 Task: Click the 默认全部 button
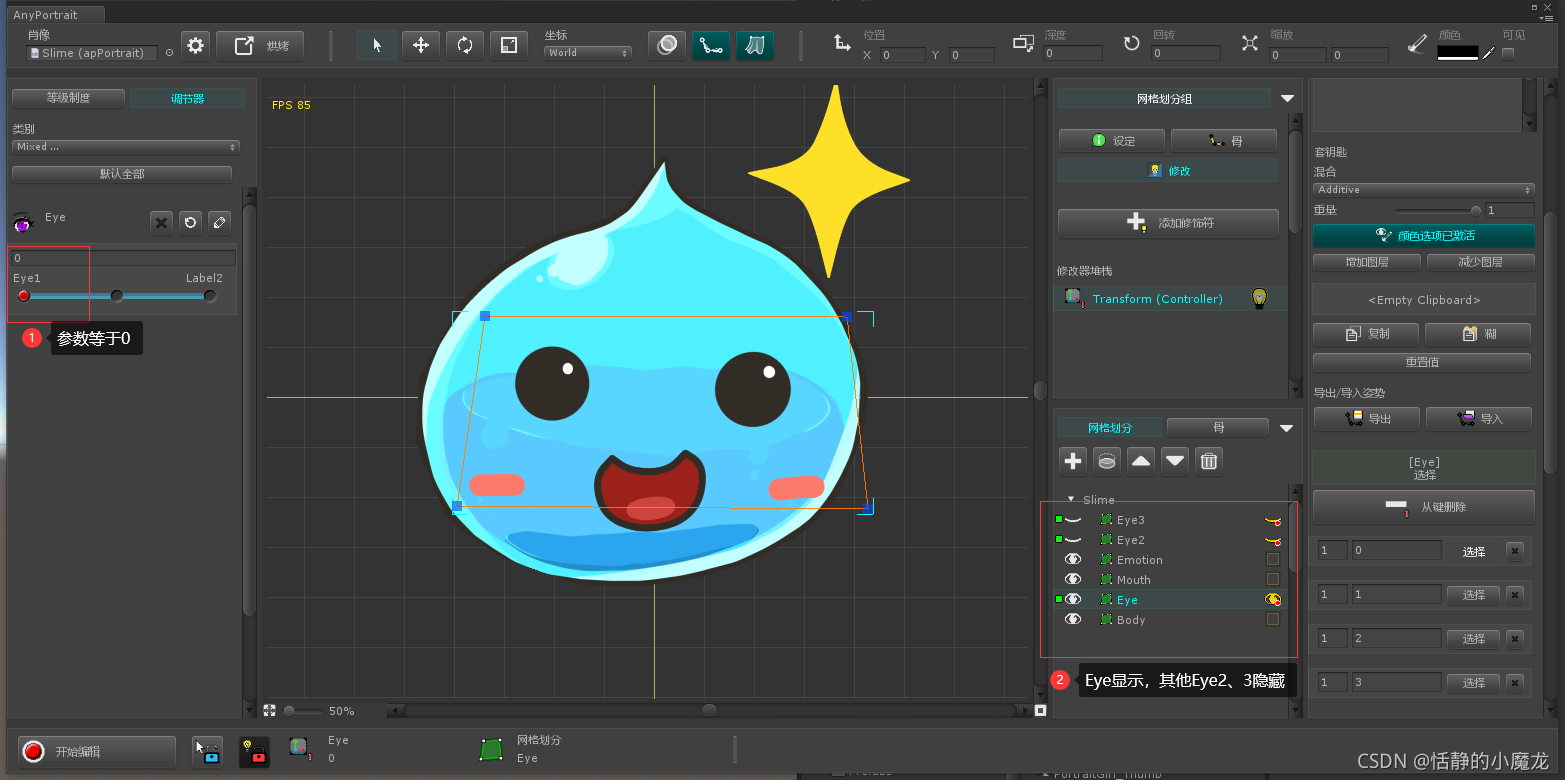[x=122, y=174]
